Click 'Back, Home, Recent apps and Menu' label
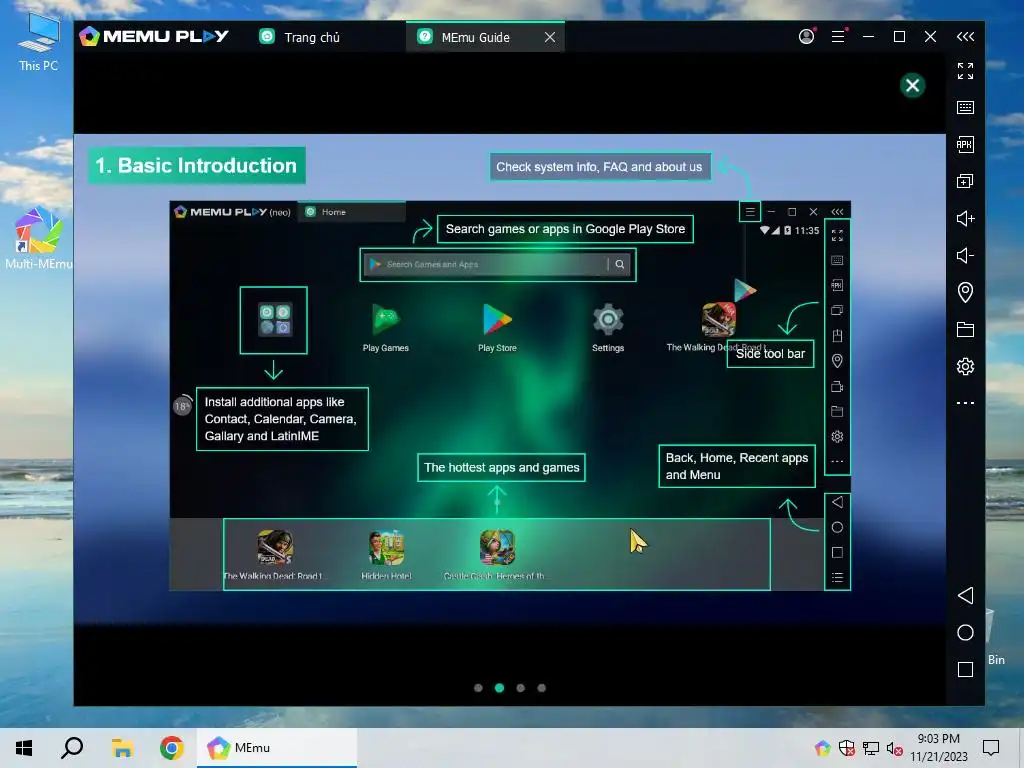This screenshot has width=1024, height=768. (737, 466)
